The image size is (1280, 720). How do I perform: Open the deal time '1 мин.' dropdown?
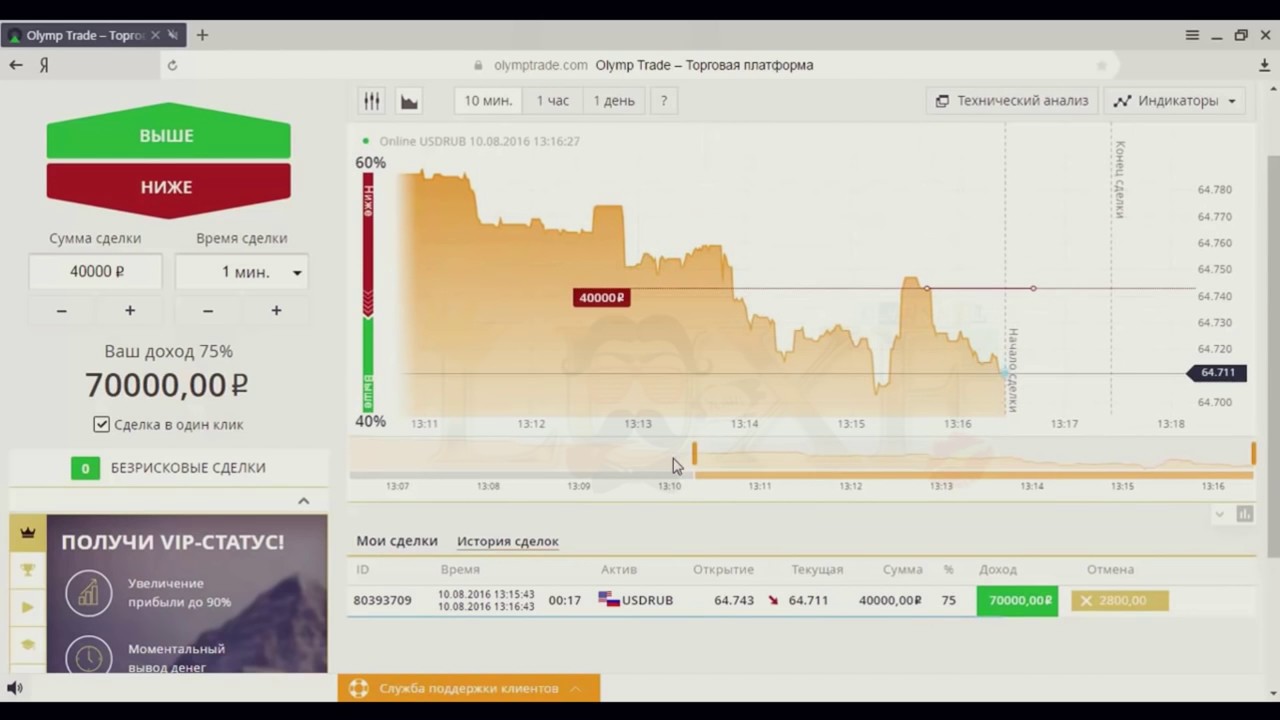[241, 272]
